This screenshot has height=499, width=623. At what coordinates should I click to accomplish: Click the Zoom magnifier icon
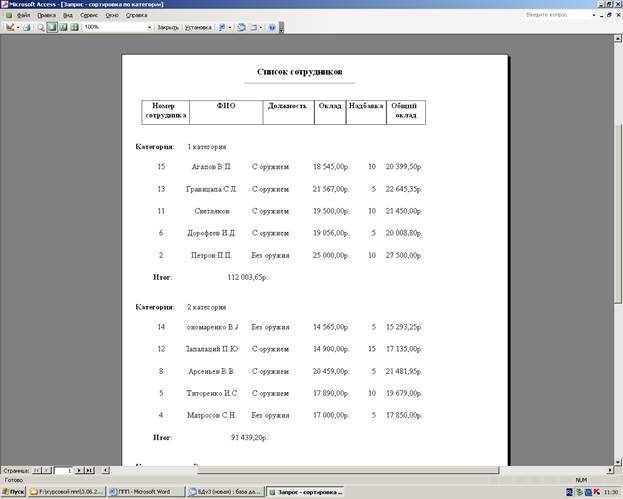[40, 27]
